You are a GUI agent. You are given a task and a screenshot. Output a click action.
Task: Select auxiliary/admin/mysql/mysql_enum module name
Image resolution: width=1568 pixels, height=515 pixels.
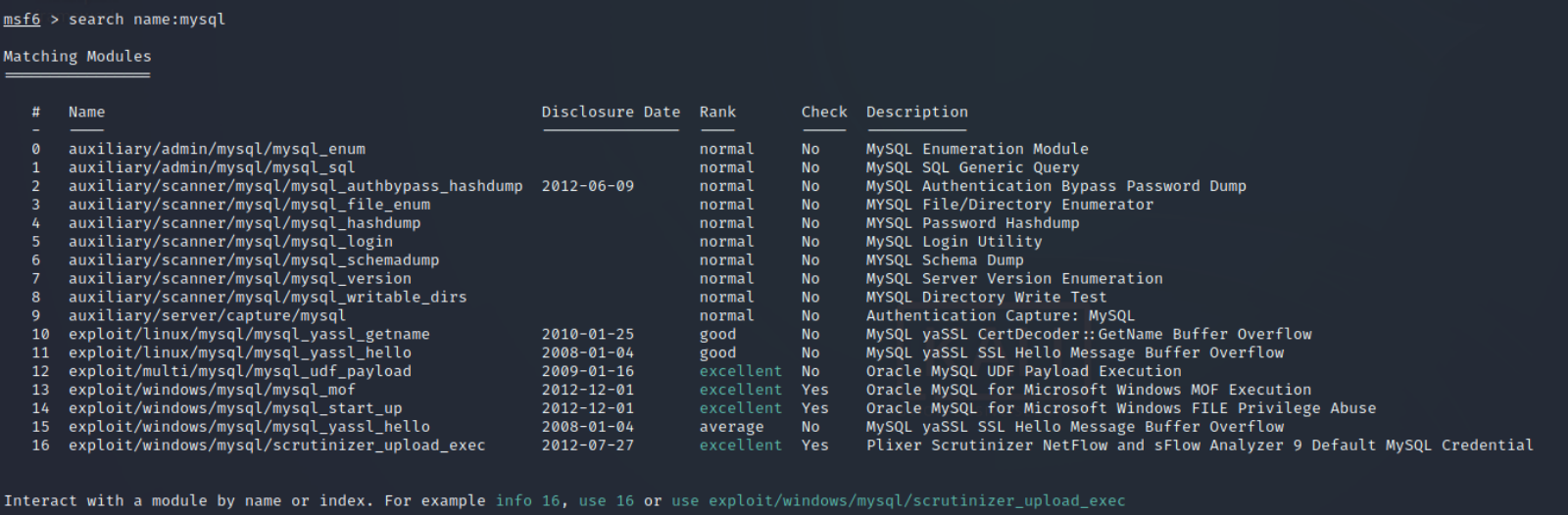point(217,150)
